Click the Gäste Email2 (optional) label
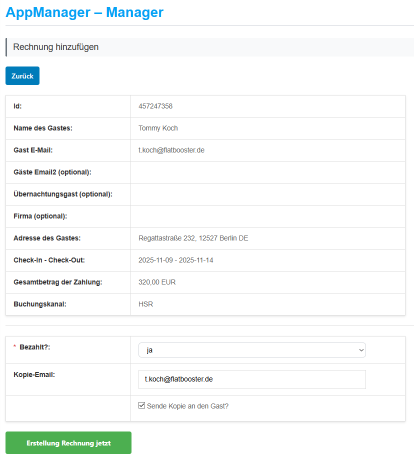414x460 pixels. 52,172
